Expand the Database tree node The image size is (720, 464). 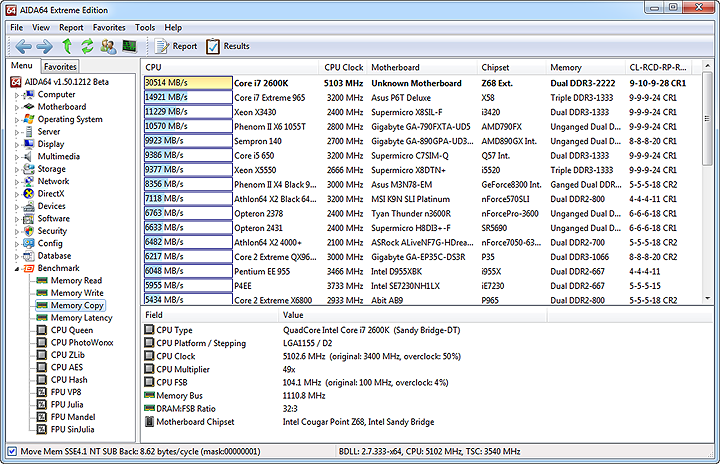[x=17, y=256]
